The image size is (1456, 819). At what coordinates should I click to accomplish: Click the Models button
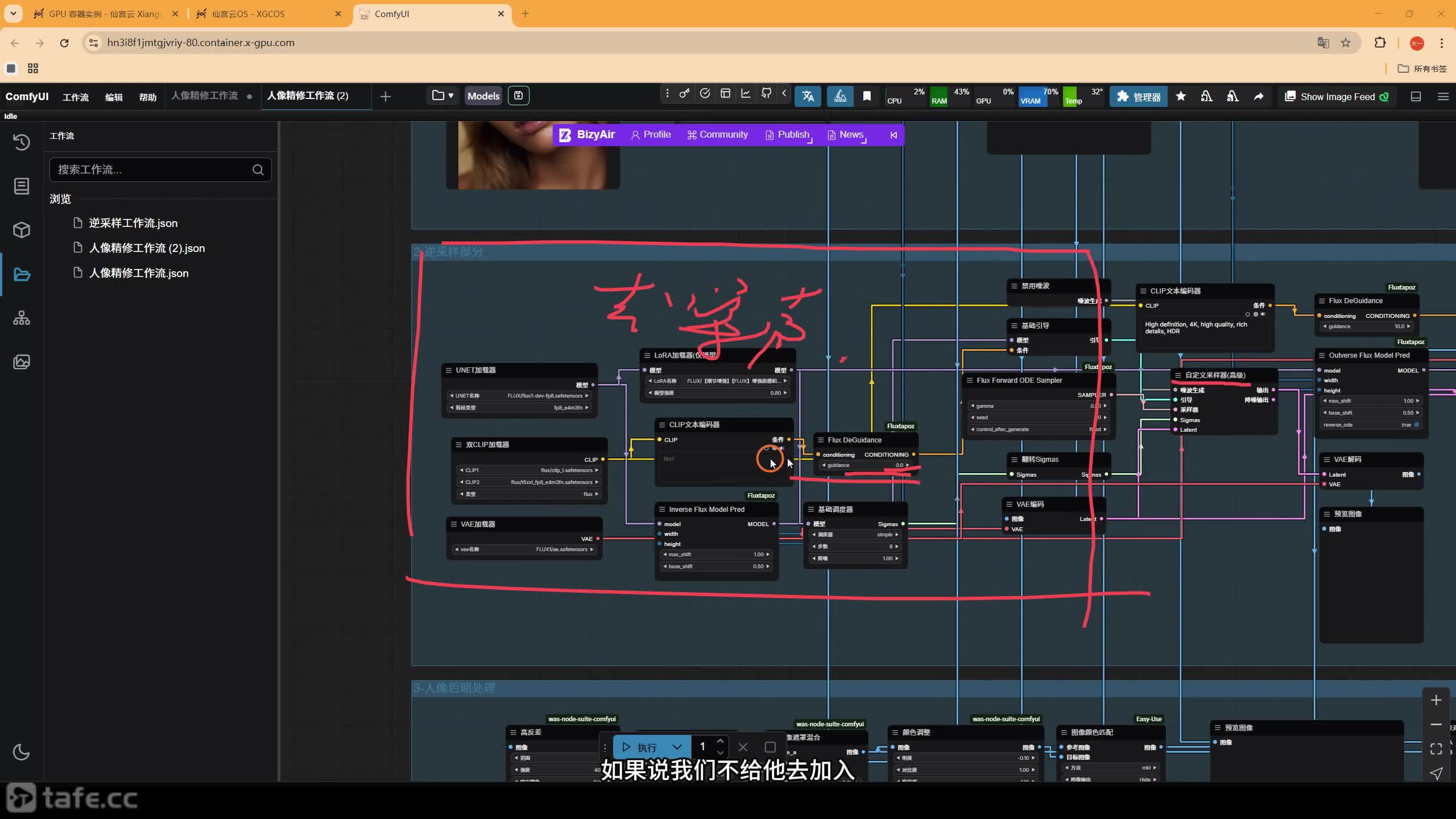(x=483, y=96)
